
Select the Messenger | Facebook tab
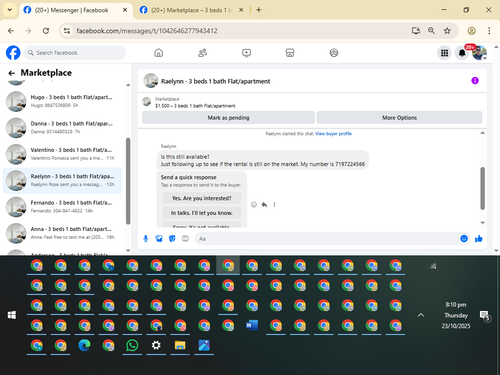[71, 10]
